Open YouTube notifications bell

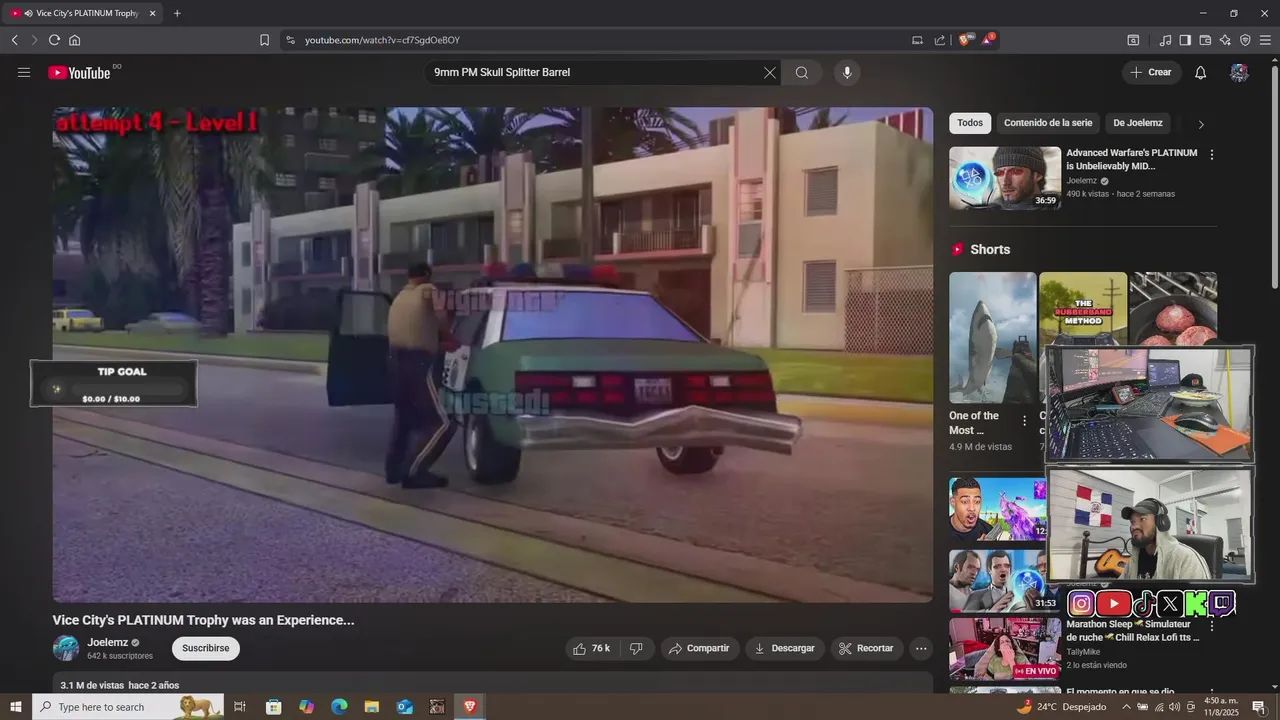pyautogui.click(x=1201, y=72)
